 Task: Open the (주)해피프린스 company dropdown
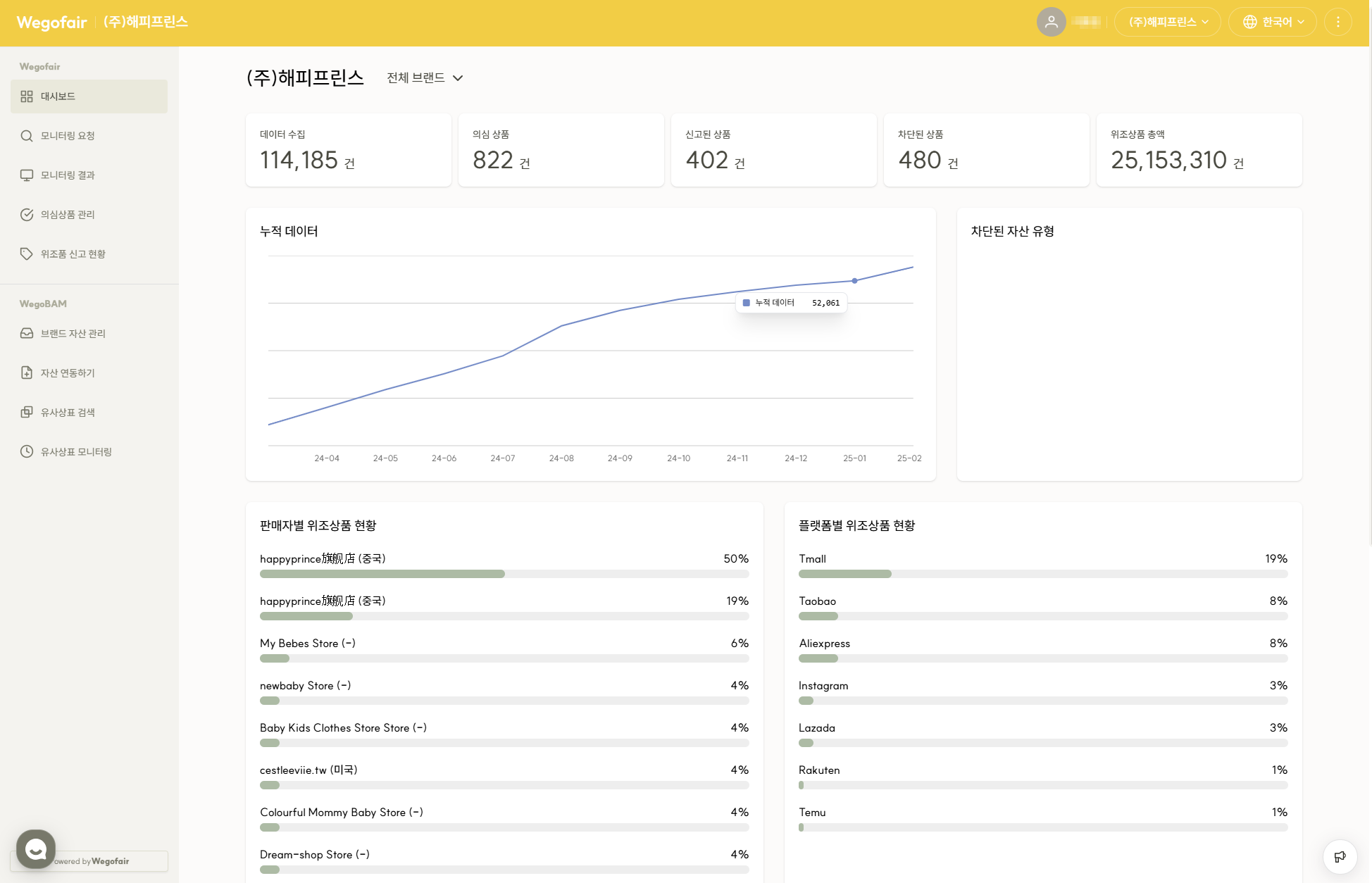click(x=1169, y=22)
